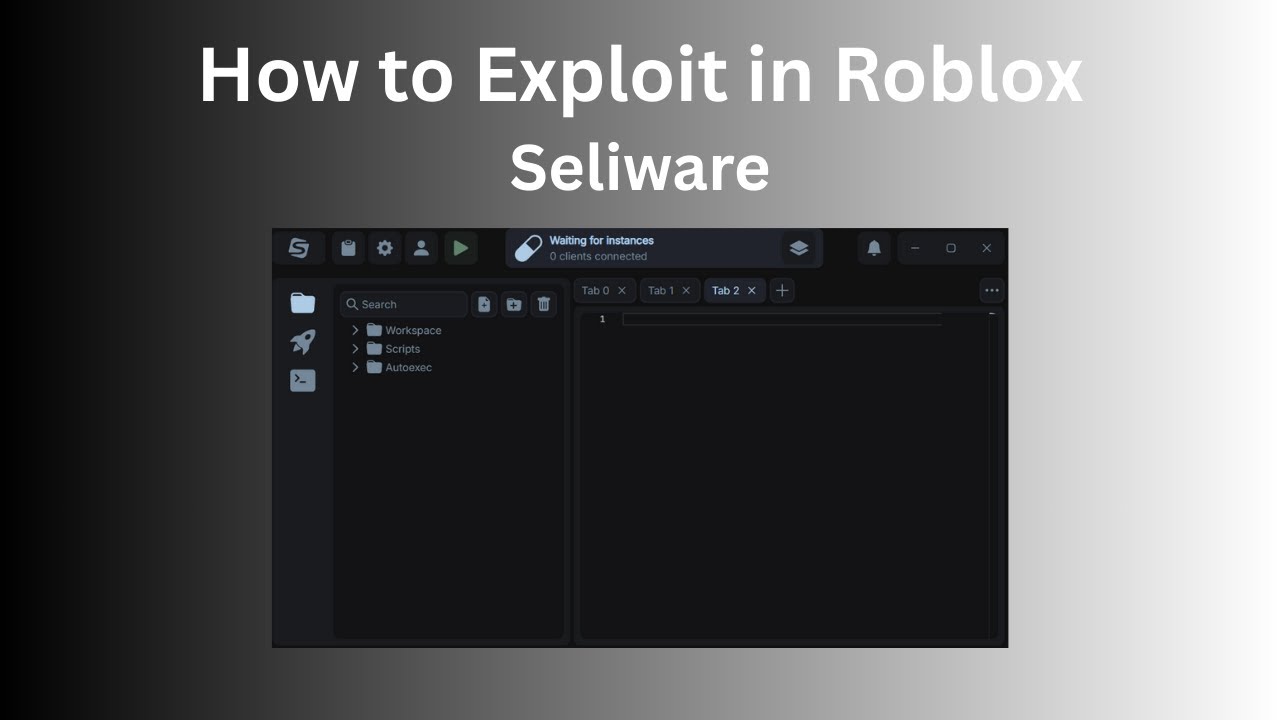Click the Seliware logo icon
Viewport: 1280px width, 720px height.
[x=298, y=248]
